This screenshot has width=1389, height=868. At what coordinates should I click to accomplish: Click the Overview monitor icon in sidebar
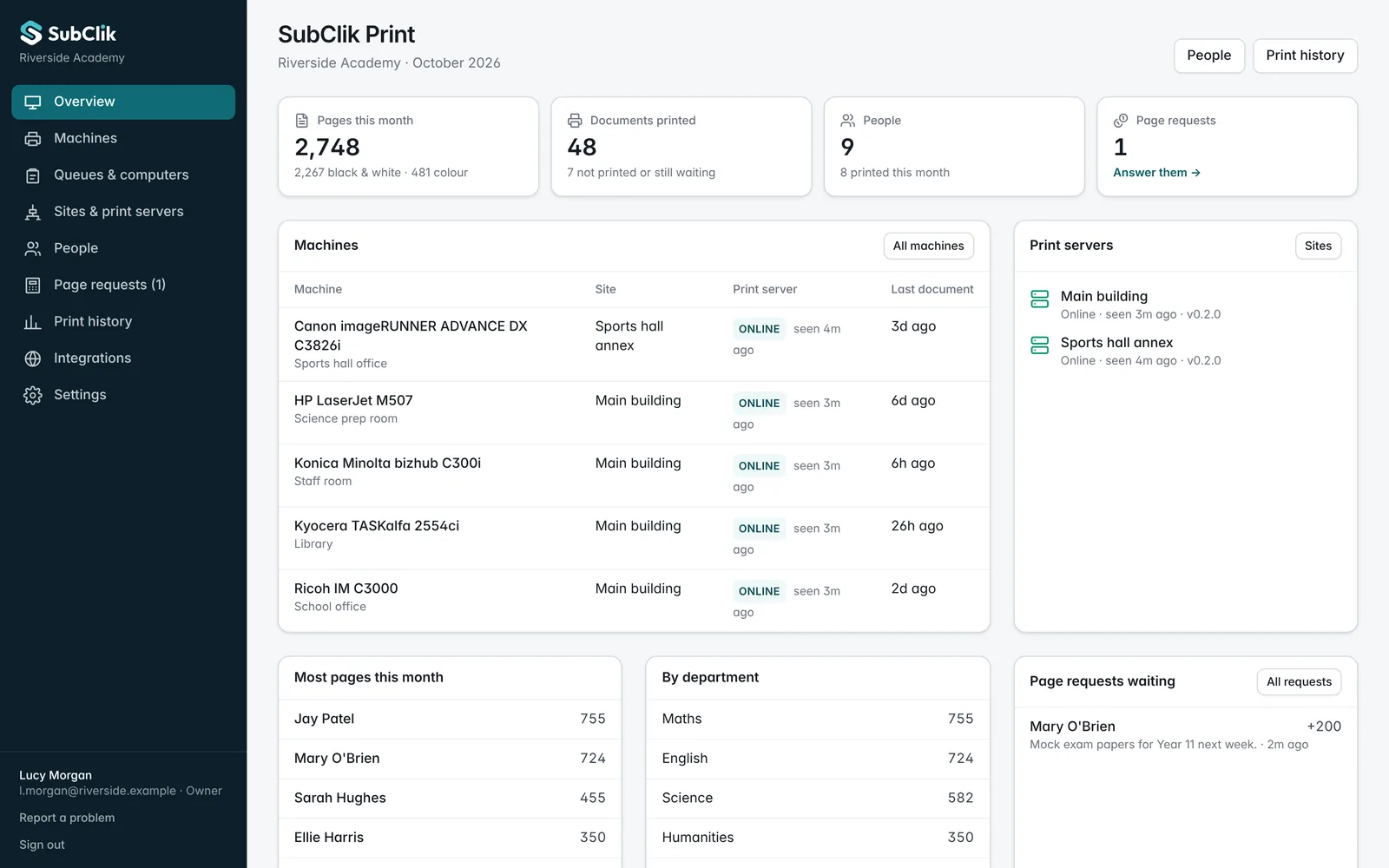coord(33,102)
